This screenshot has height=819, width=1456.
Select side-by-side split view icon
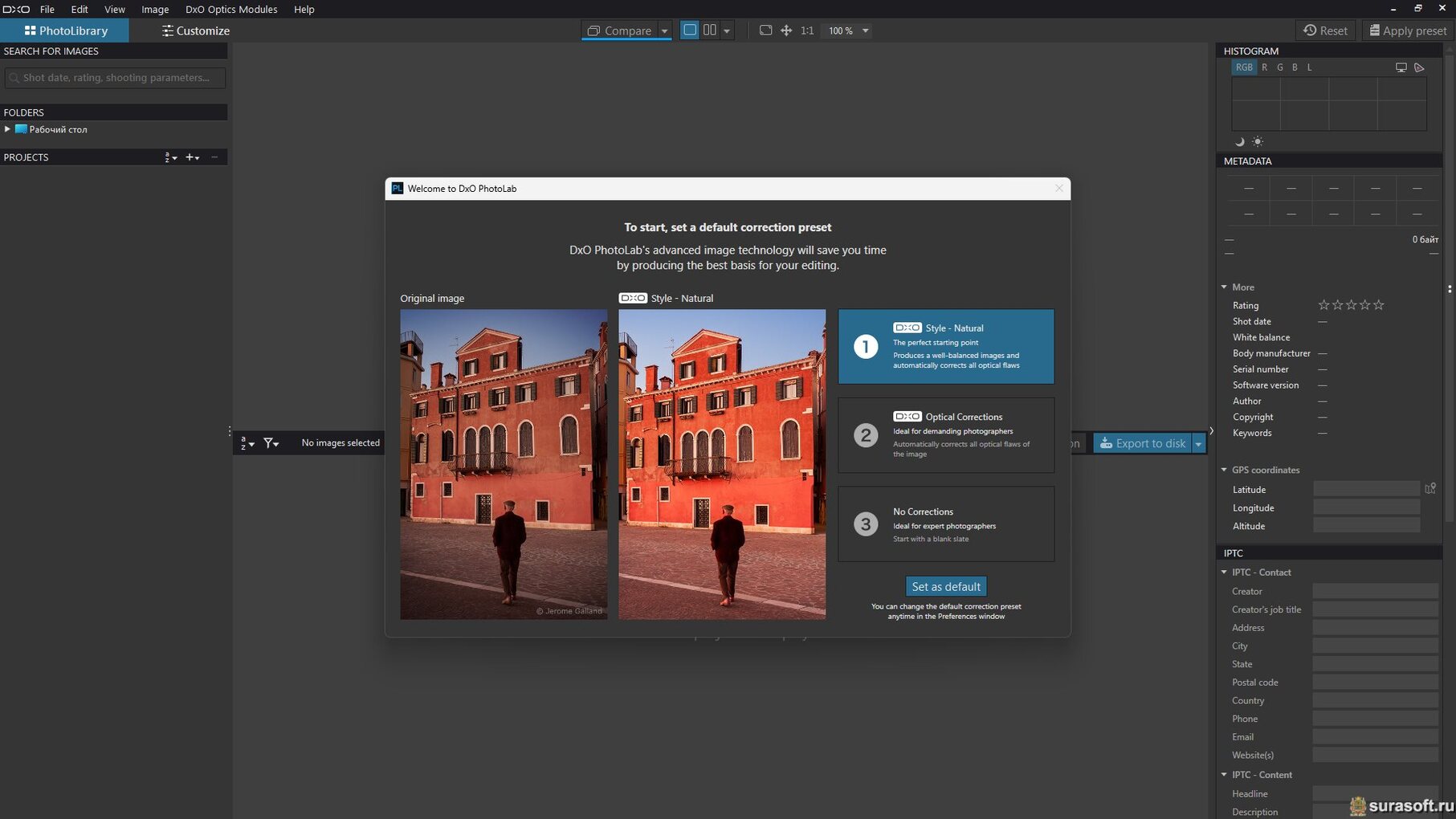[x=710, y=30]
